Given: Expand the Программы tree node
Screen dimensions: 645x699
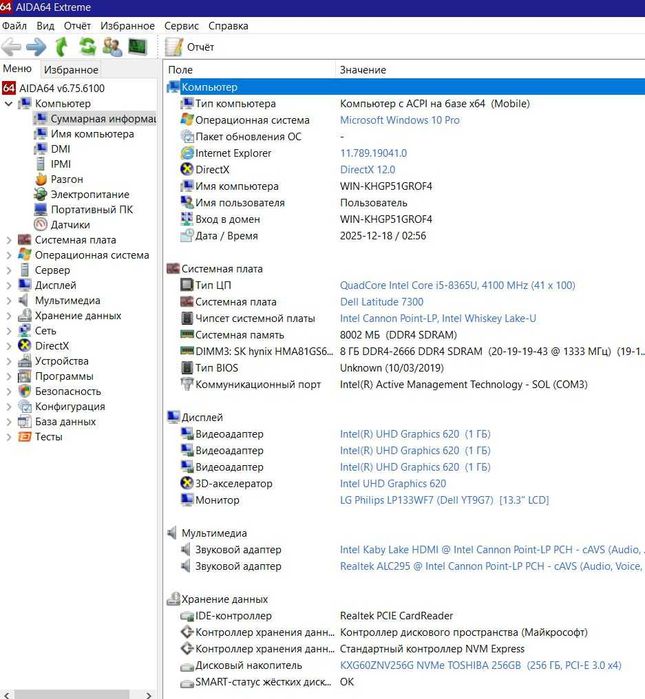Looking at the screenshot, I should click(8, 376).
